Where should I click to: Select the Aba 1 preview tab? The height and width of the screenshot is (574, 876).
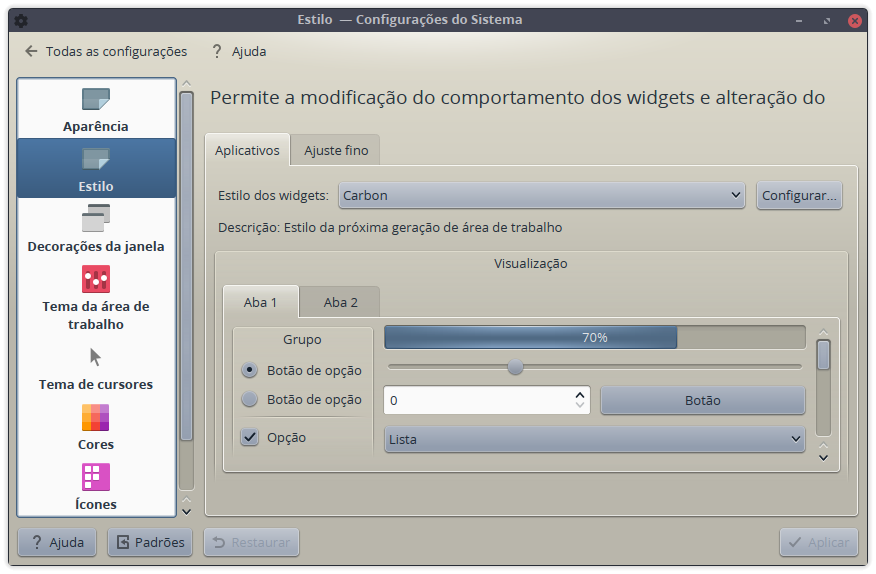(x=260, y=302)
